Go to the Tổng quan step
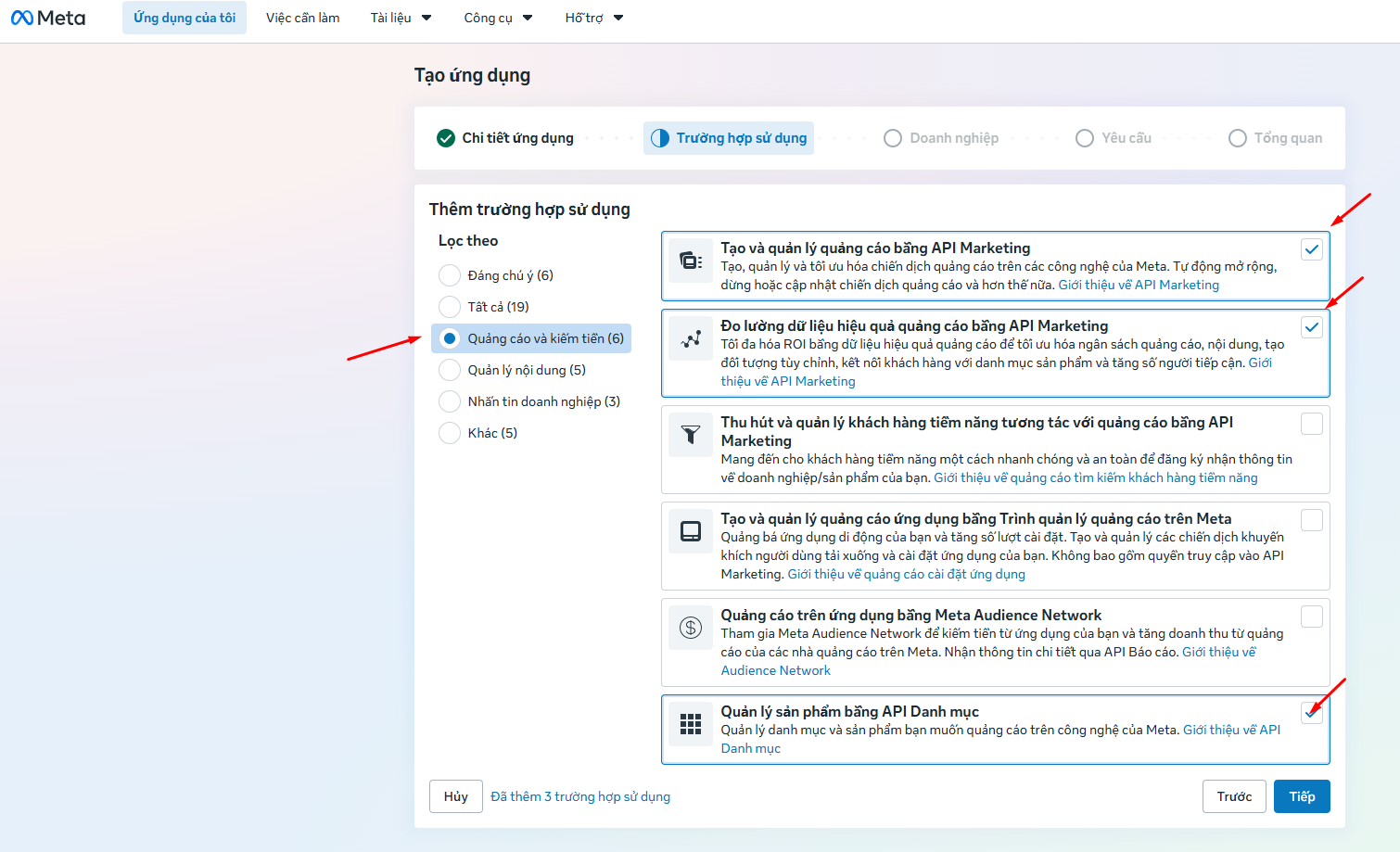The image size is (1400, 852). click(1276, 138)
